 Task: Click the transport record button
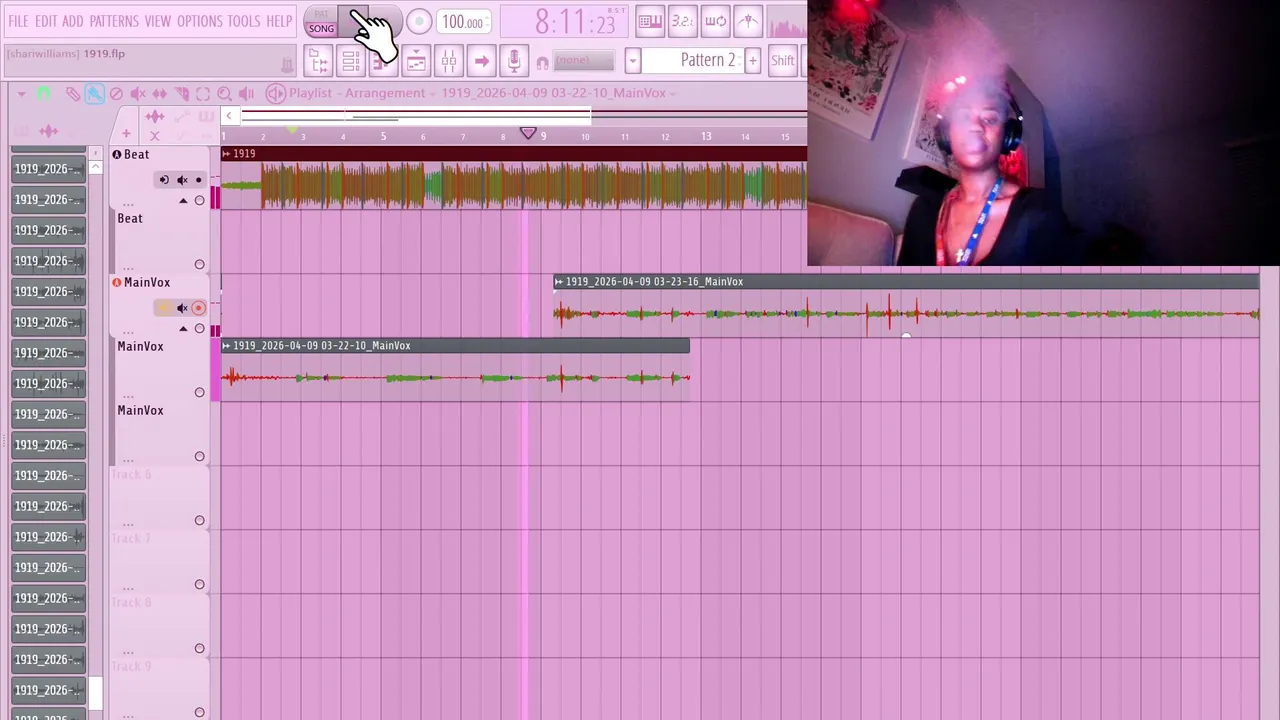[x=419, y=22]
